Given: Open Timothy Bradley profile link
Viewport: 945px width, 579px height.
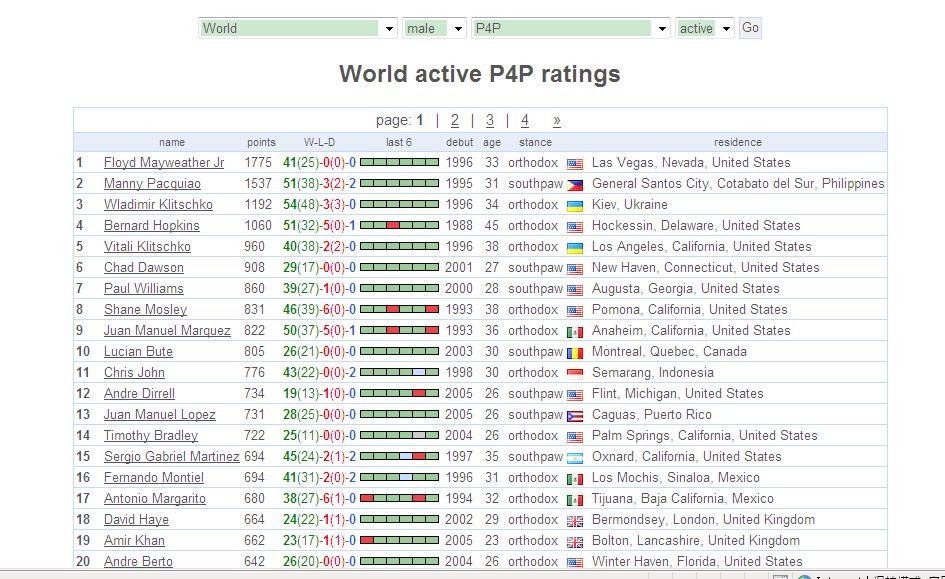Looking at the screenshot, I should [x=151, y=436].
